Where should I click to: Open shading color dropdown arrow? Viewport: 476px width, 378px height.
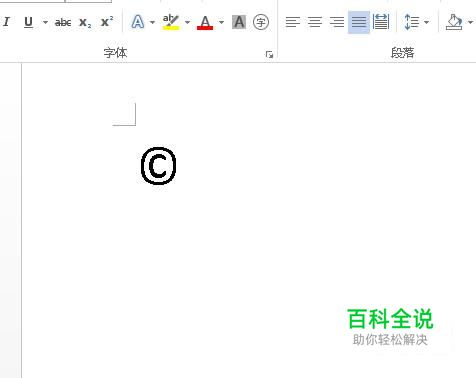point(470,22)
